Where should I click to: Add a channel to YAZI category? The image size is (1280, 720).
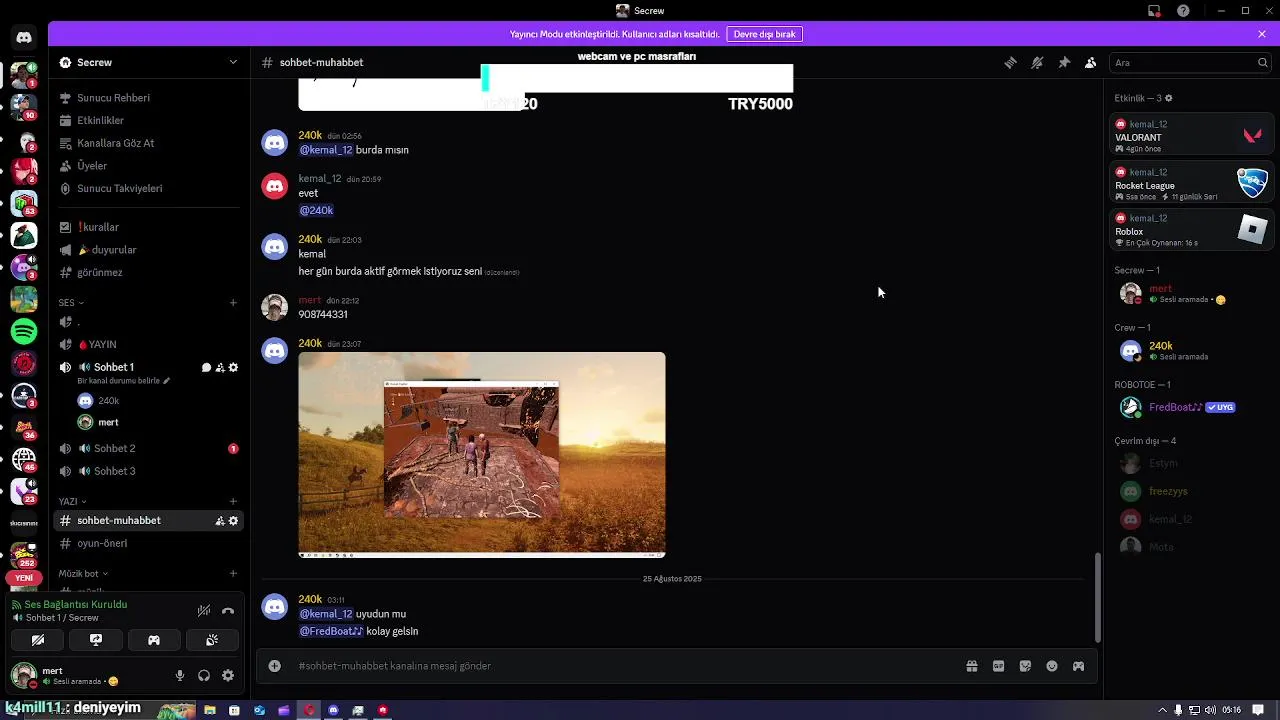[233, 501]
